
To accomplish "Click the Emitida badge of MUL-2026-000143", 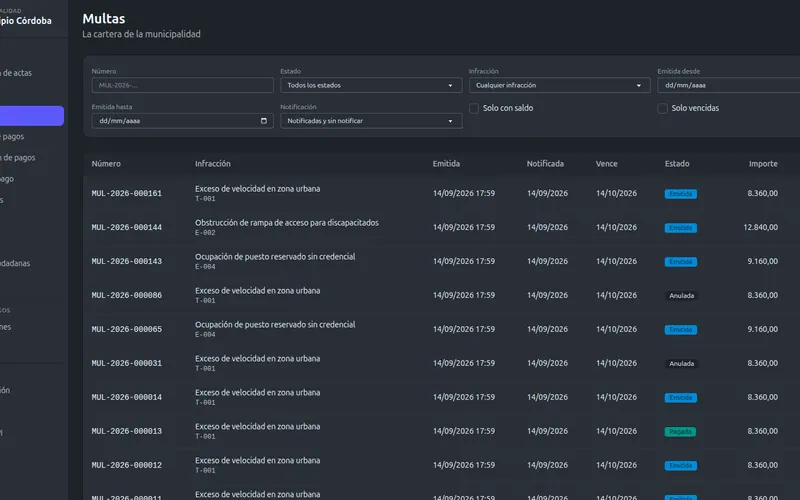I will (681, 262).
